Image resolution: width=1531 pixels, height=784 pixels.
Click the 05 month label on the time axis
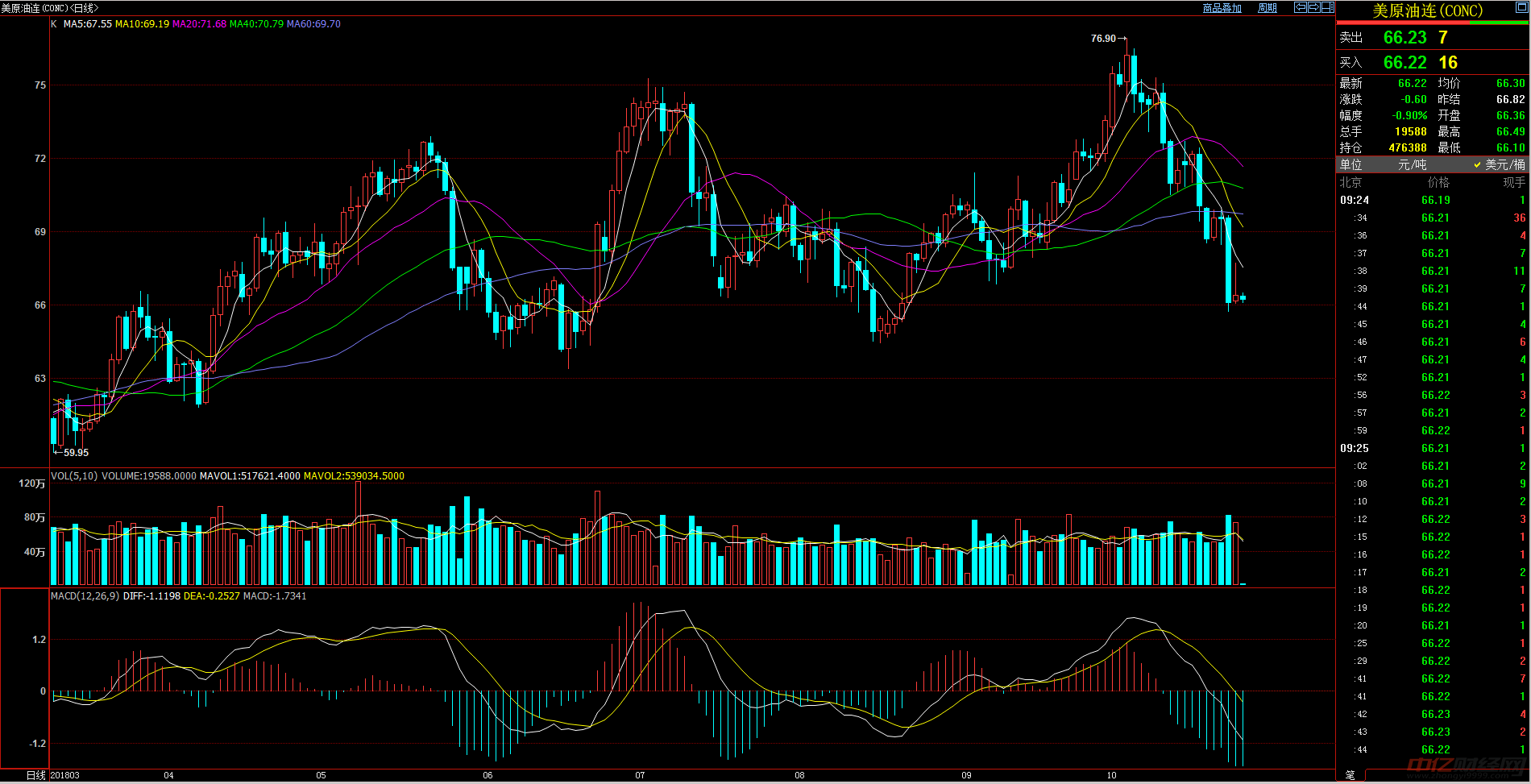point(321,776)
